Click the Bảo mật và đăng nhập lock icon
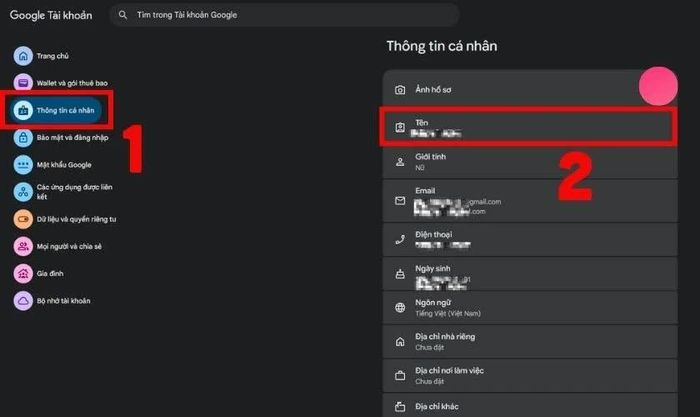700x417 pixels. (x=23, y=138)
